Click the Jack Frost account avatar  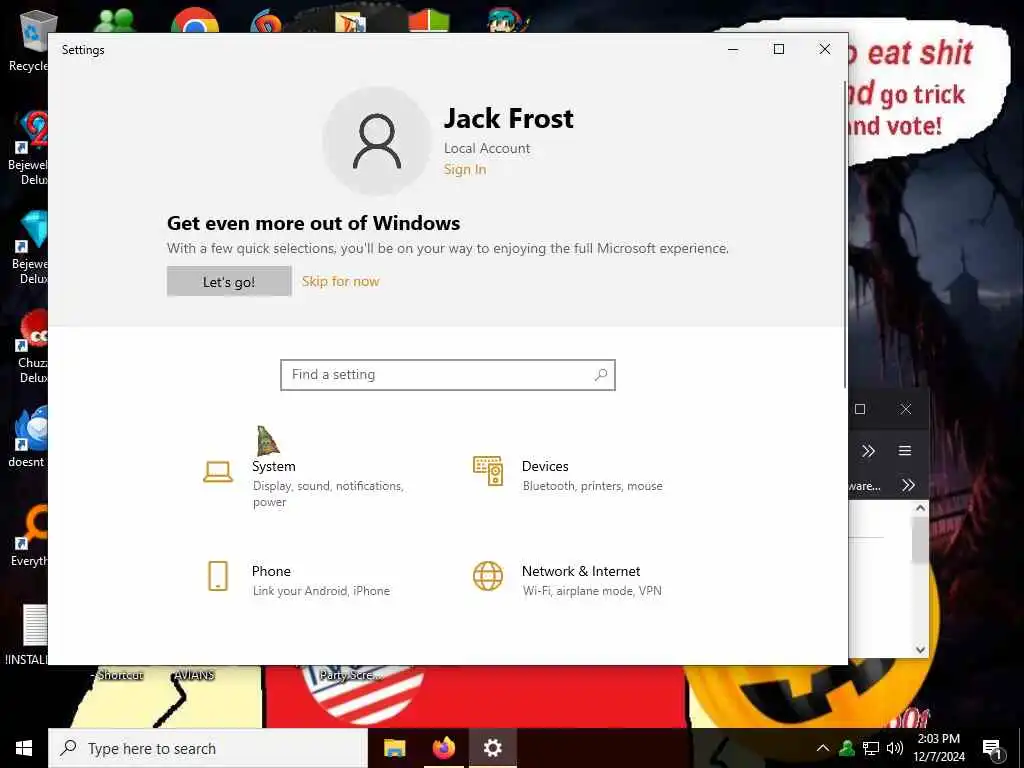tap(377, 140)
